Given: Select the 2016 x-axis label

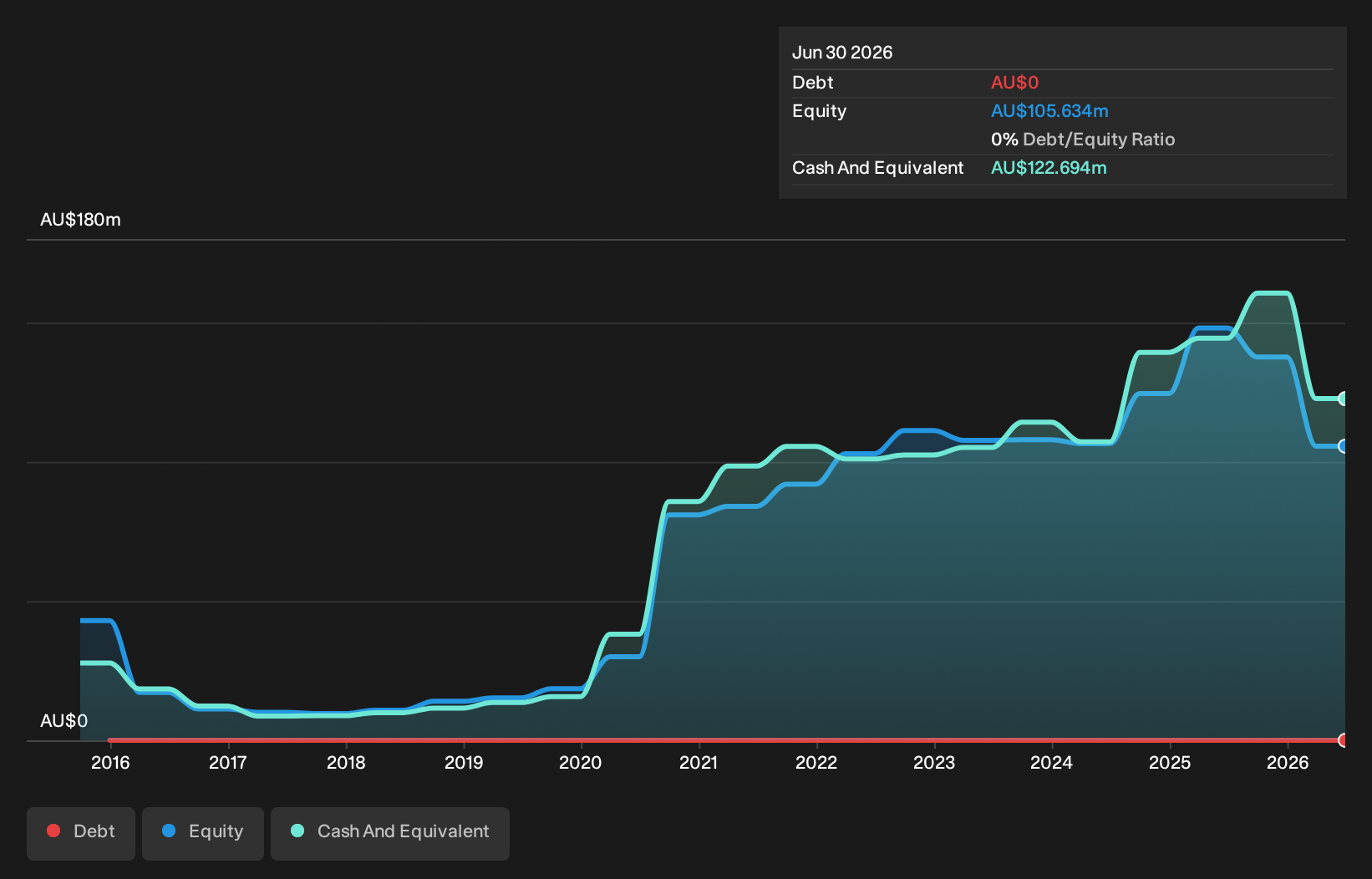Looking at the screenshot, I should click(x=110, y=763).
